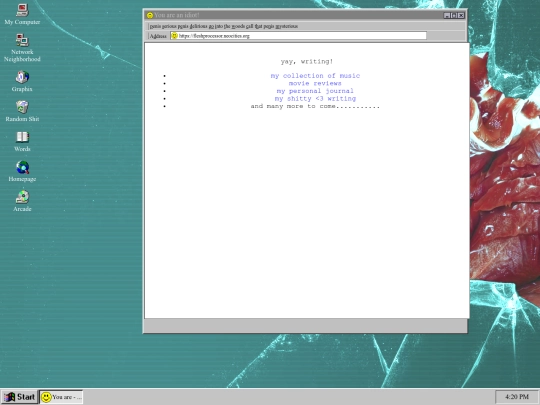Maximize the 'You are an idiot!' window

(454, 15)
